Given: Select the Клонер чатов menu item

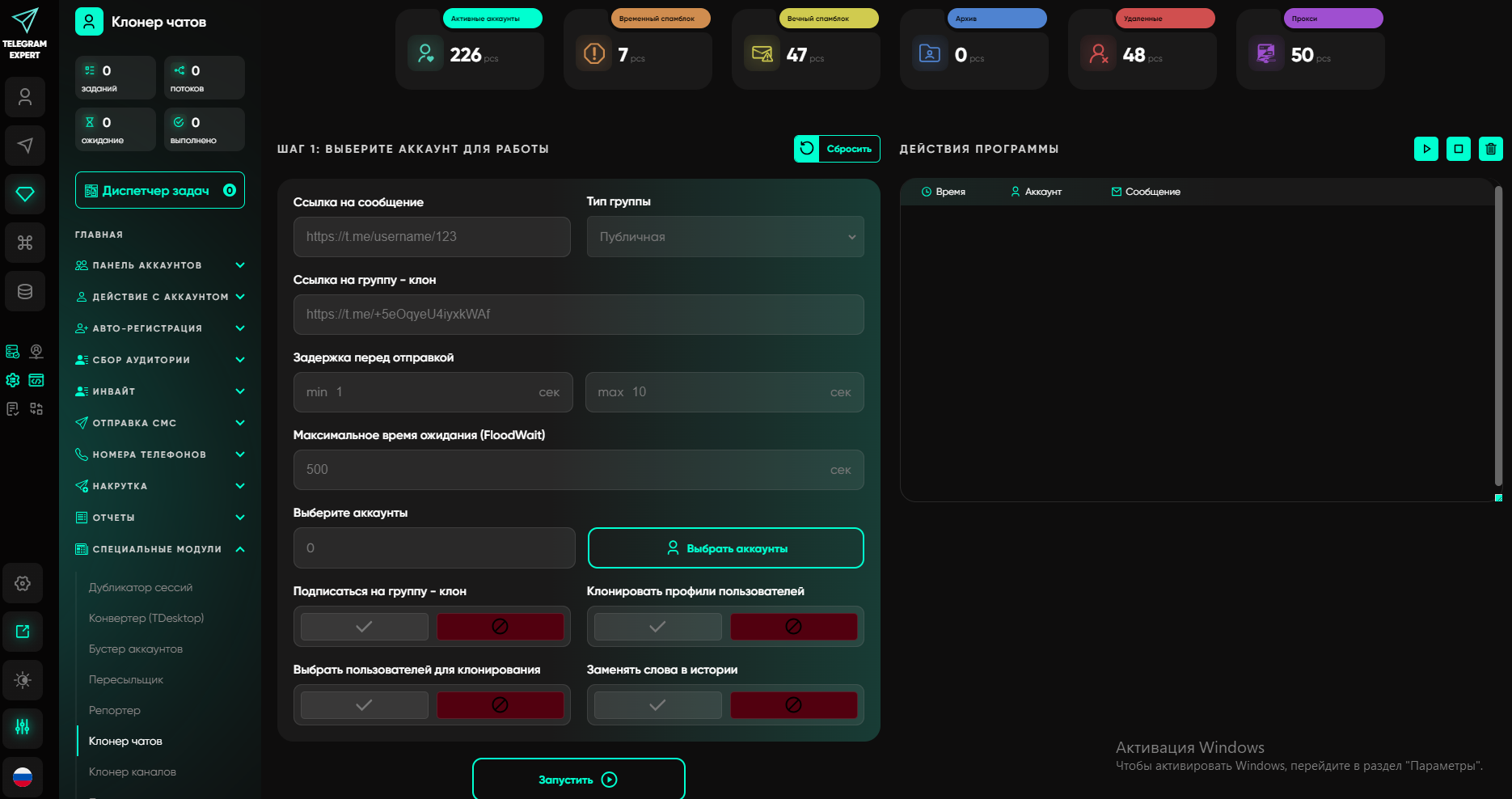Looking at the screenshot, I should (125, 741).
